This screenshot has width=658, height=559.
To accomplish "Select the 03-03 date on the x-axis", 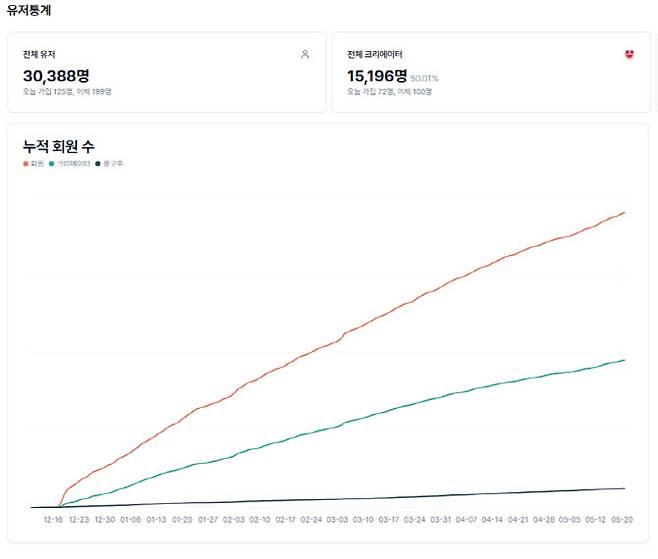I will pyautogui.click(x=338, y=520).
